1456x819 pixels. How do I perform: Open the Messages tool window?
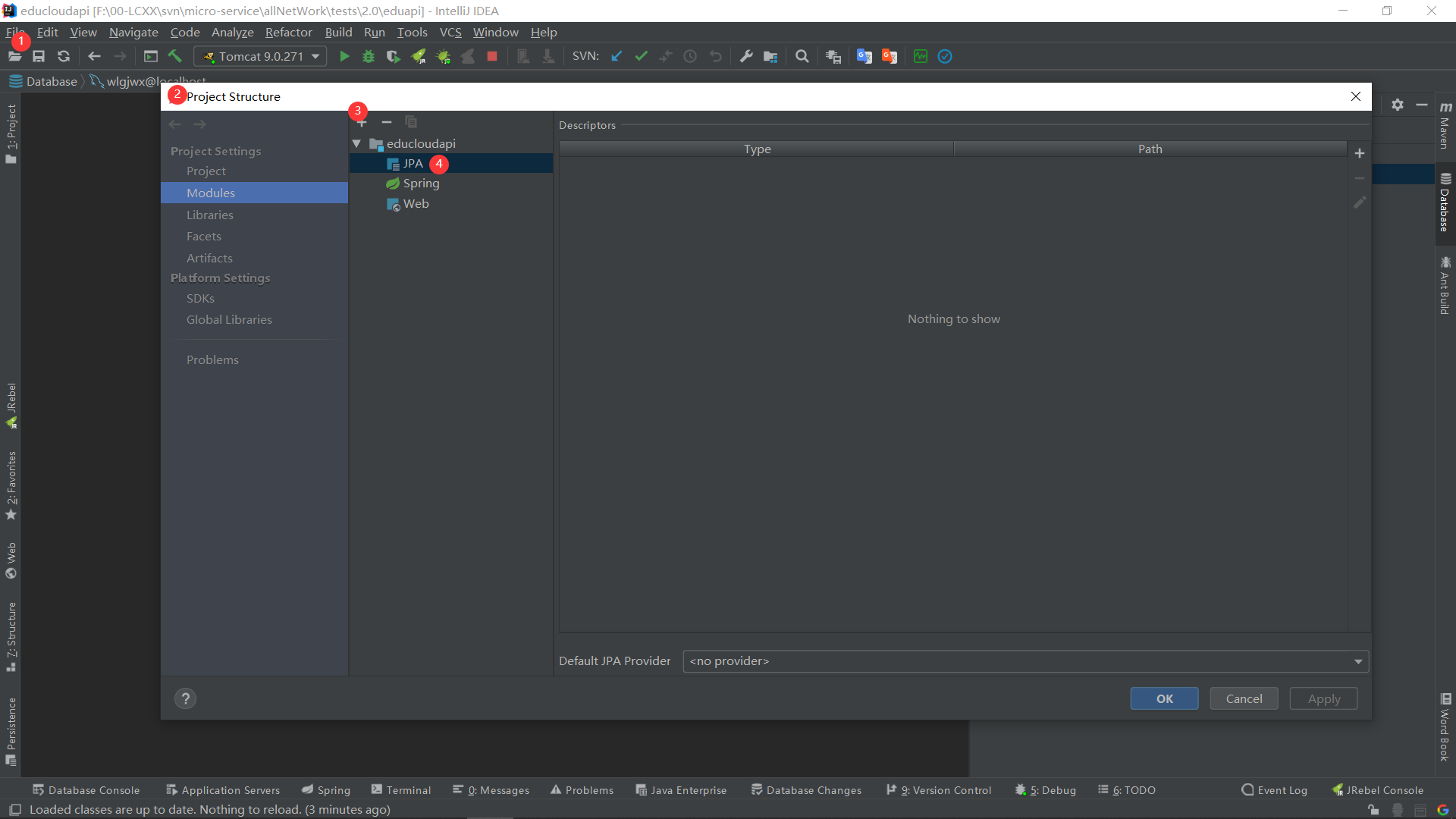pyautogui.click(x=491, y=790)
